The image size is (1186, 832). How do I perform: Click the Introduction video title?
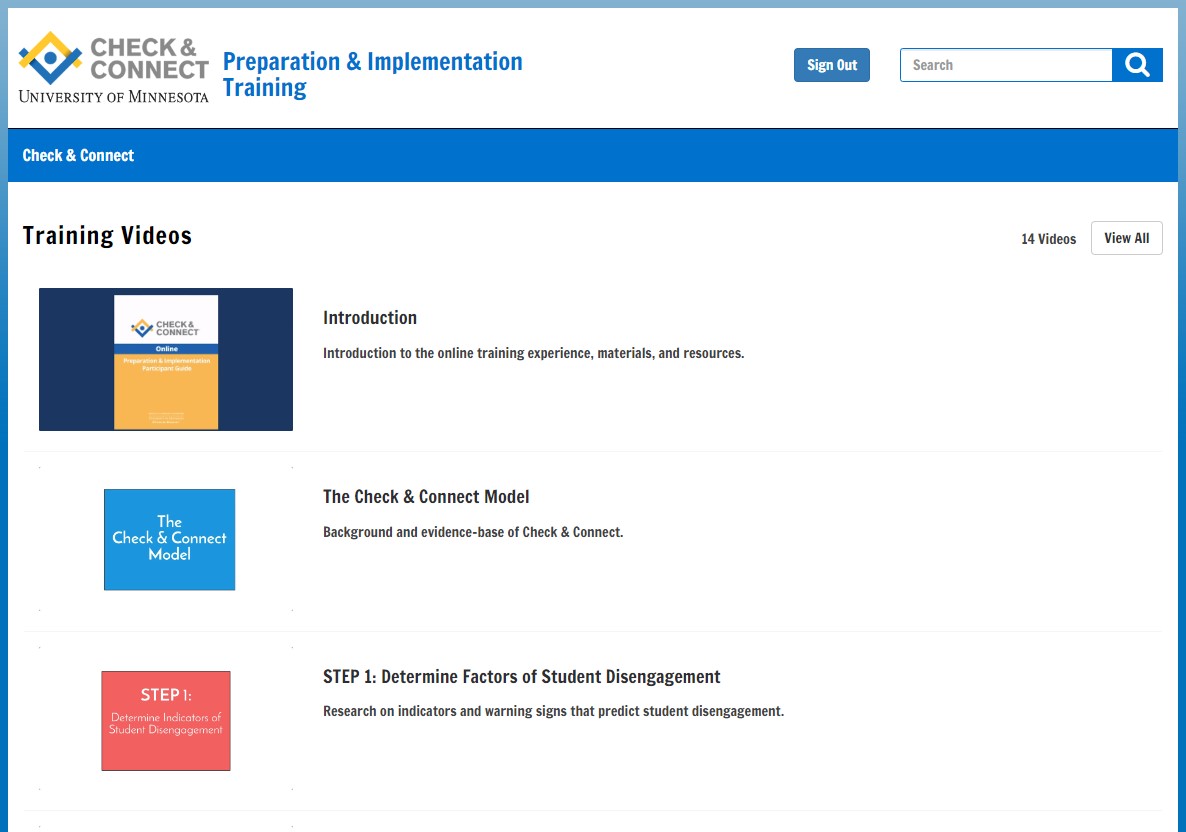click(x=370, y=318)
